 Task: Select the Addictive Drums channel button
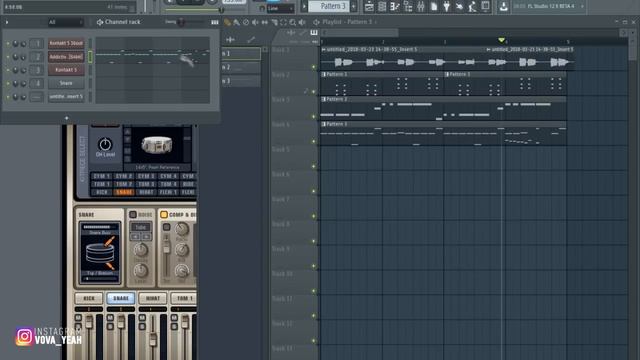(x=66, y=57)
